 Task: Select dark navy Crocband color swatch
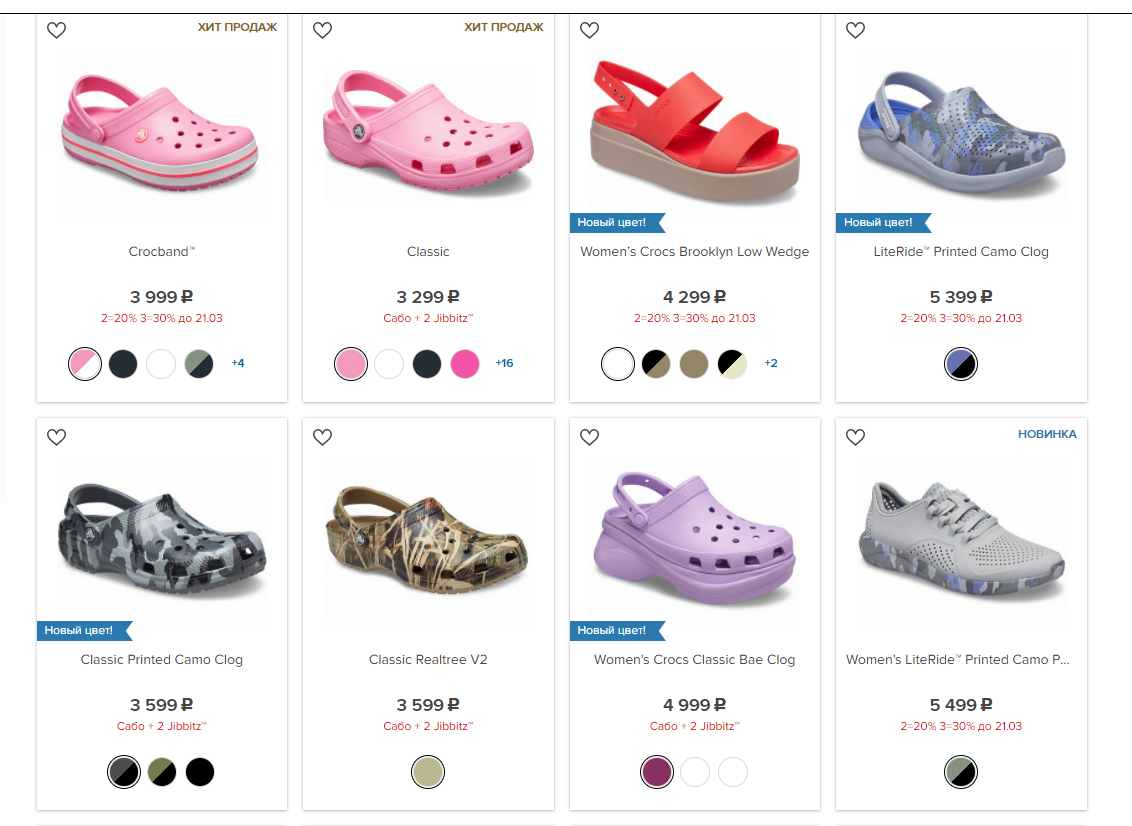[123, 364]
